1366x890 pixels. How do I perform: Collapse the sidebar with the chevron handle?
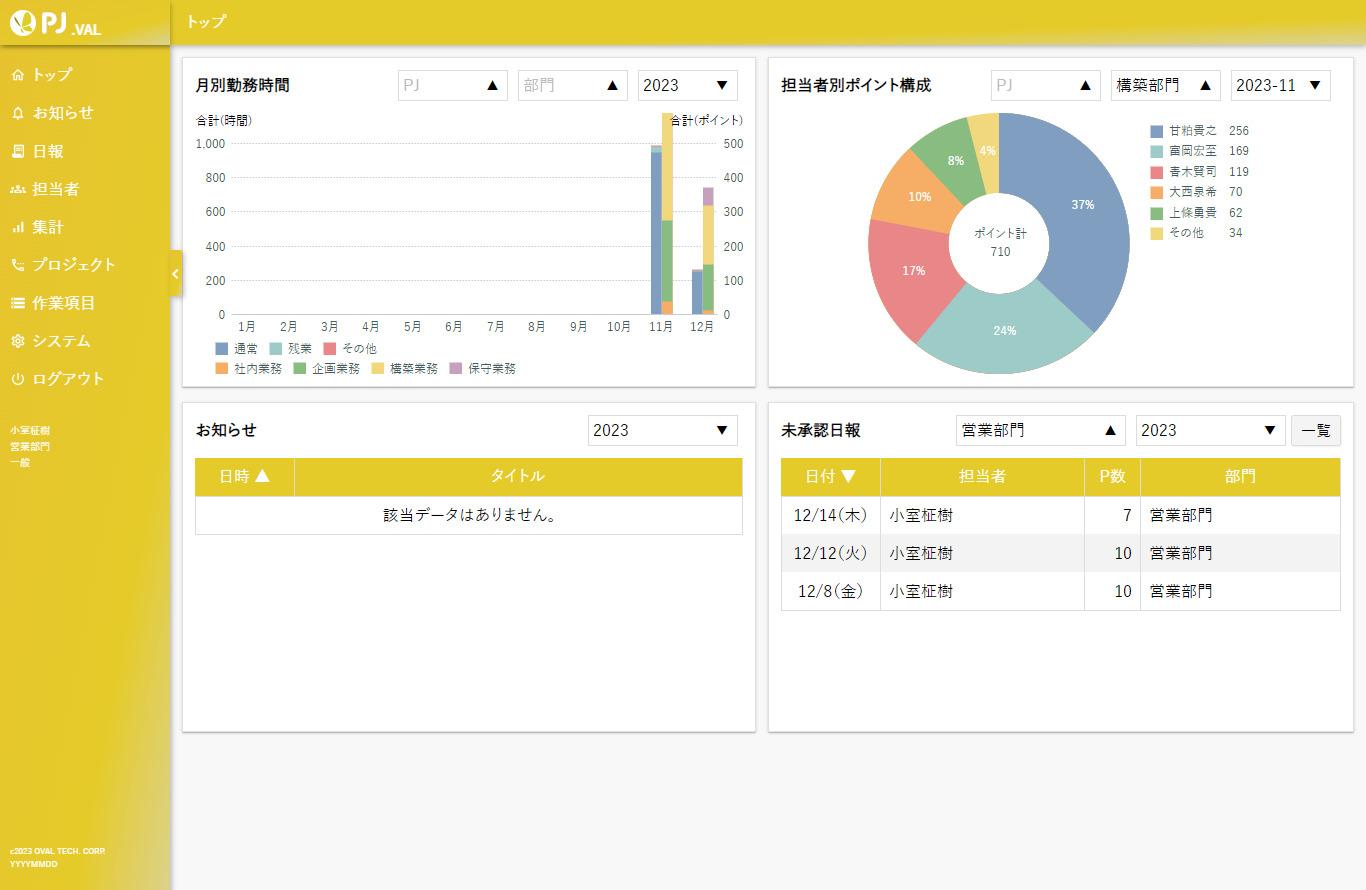(x=176, y=274)
